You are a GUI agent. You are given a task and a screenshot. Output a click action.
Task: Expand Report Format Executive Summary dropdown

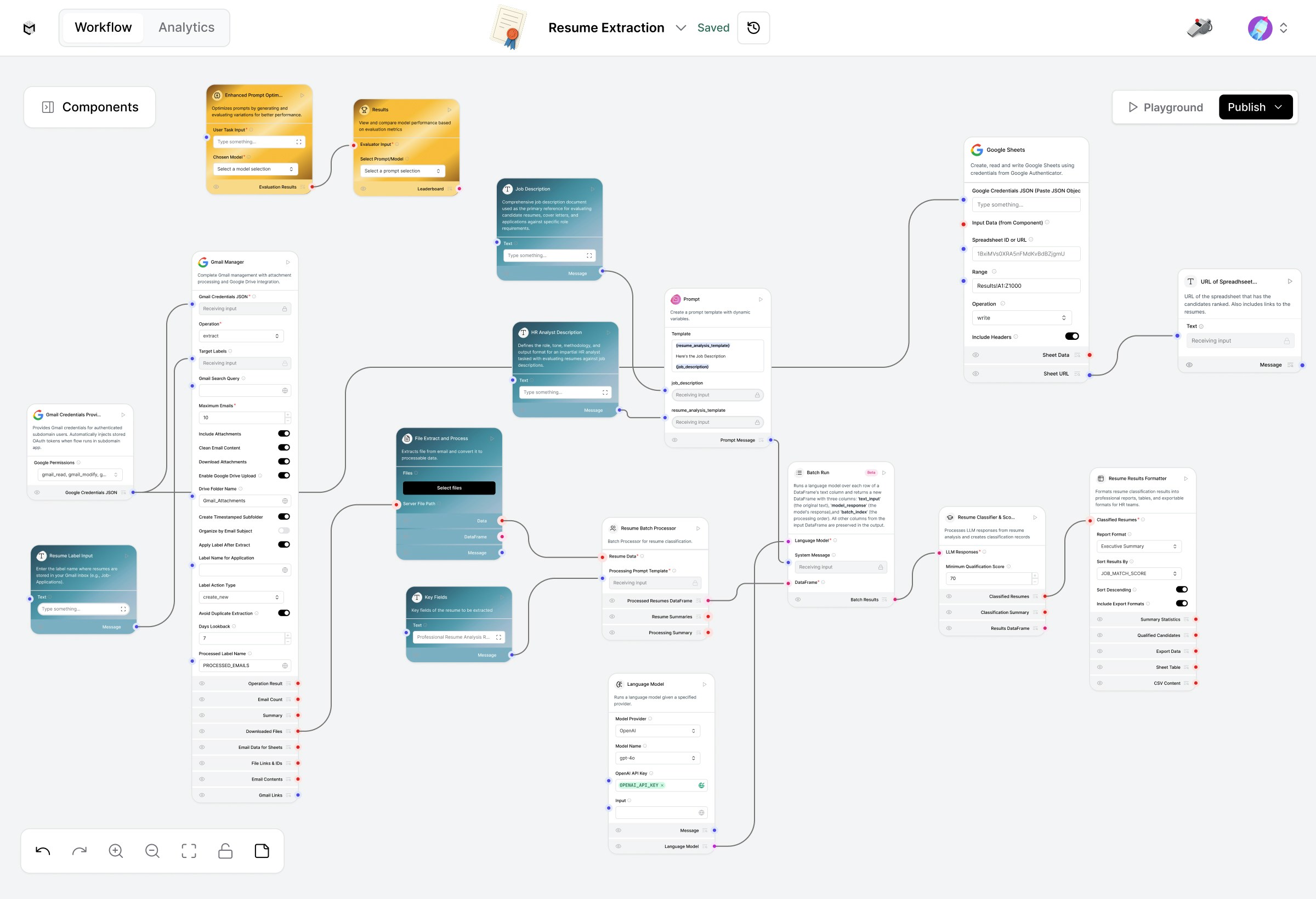click(x=1138, y=547)
